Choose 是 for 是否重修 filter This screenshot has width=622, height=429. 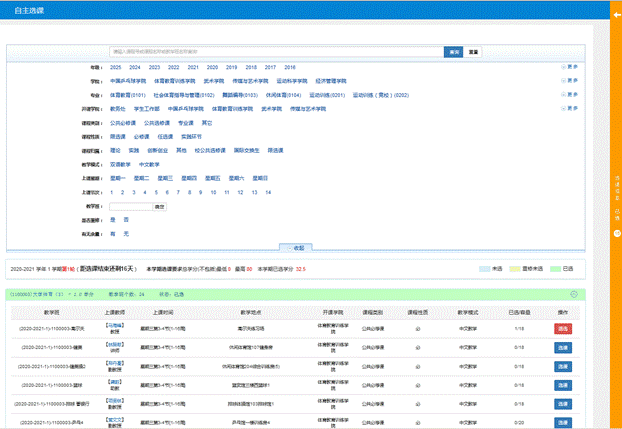[x=113, y=219]
